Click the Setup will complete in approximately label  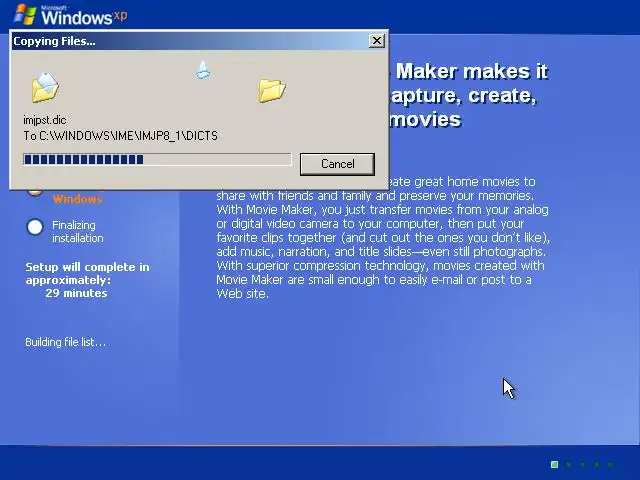pyautogui.click(x=87, y=273)
